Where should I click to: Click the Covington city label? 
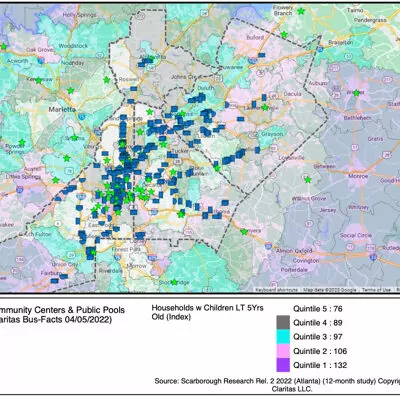click(306, 261)
